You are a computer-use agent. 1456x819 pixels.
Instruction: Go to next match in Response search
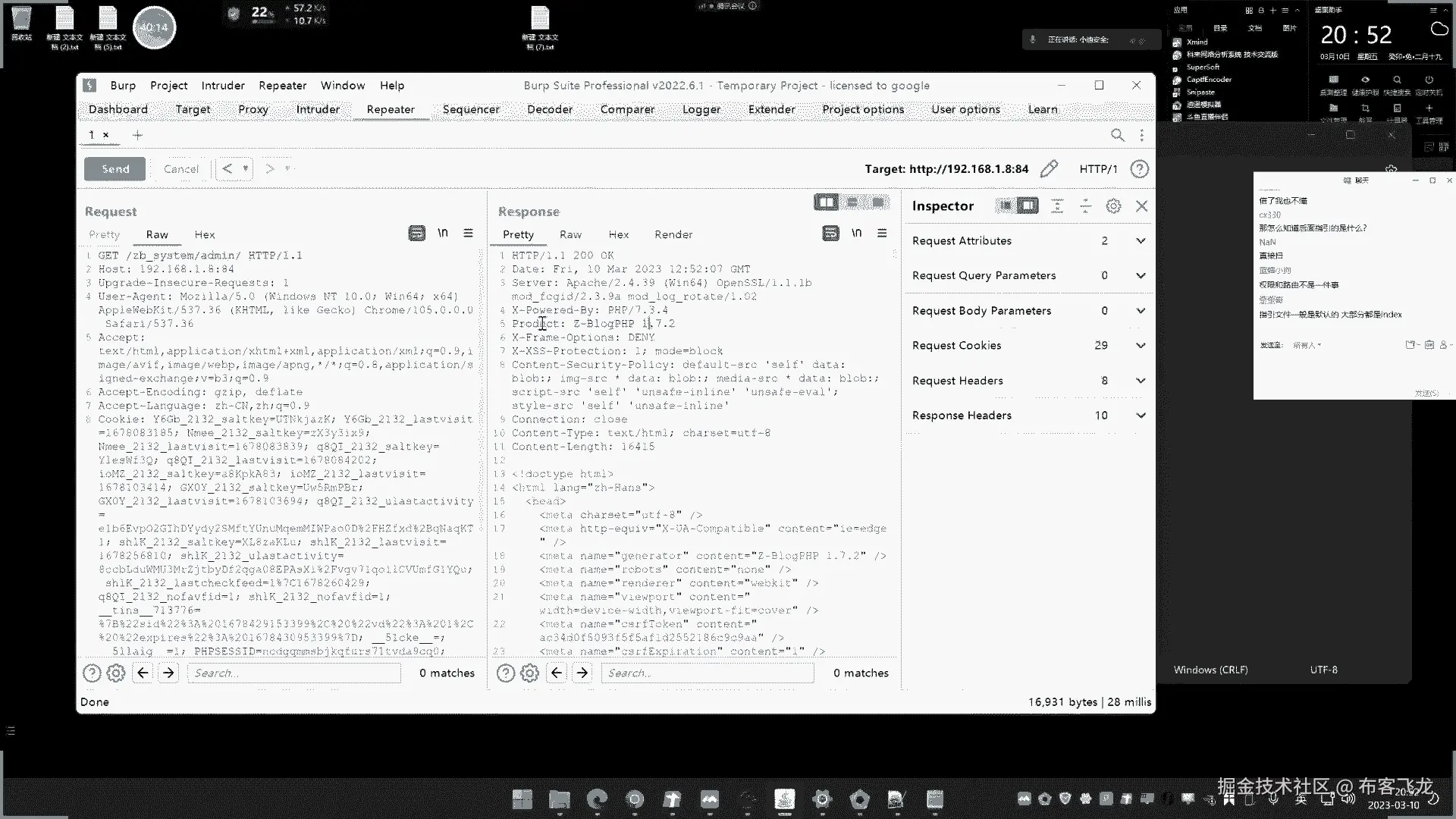582,673
